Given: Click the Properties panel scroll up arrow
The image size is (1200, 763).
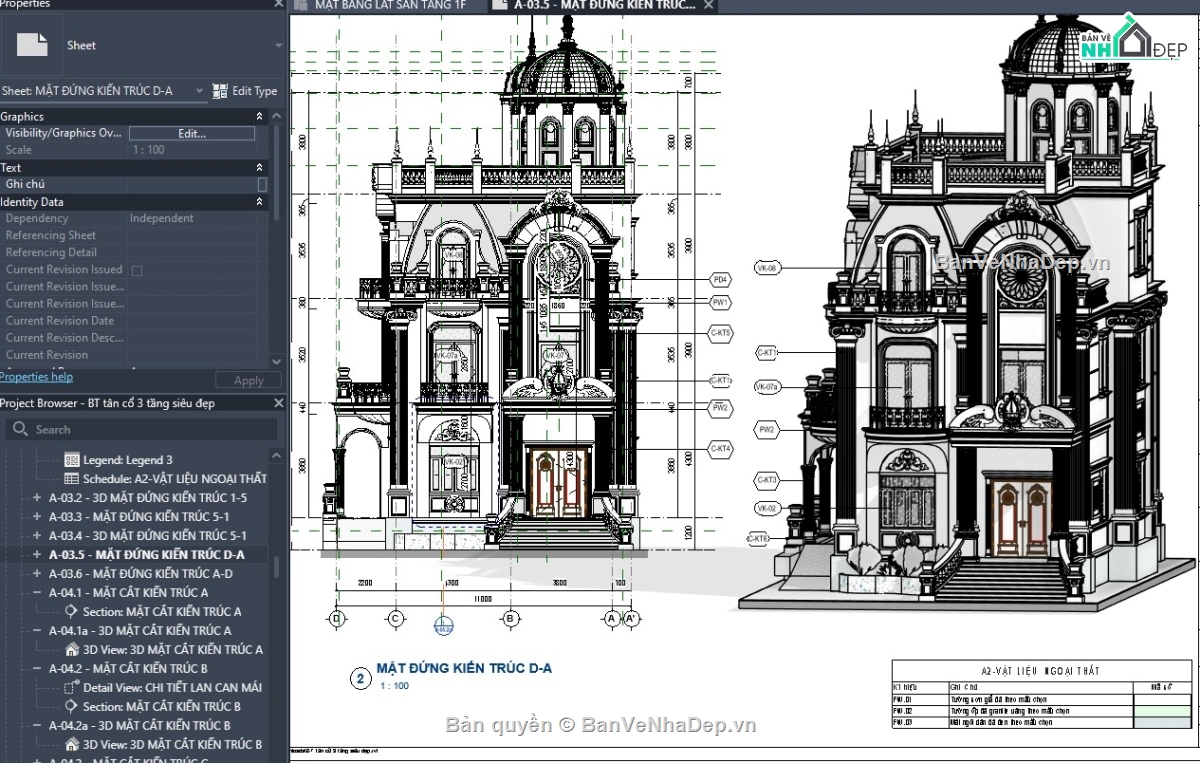Looking at the screenshot, I should coord(277,116).
